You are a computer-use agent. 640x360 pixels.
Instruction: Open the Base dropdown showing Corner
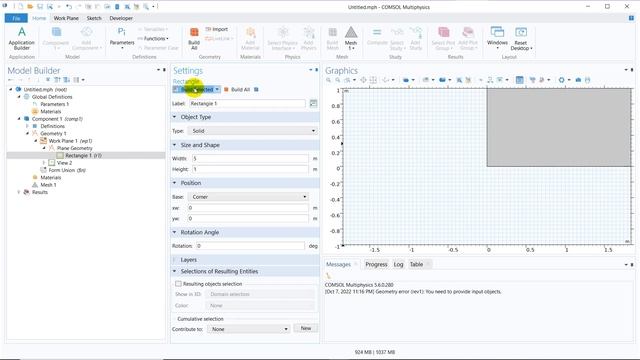[x=248, y=197]
